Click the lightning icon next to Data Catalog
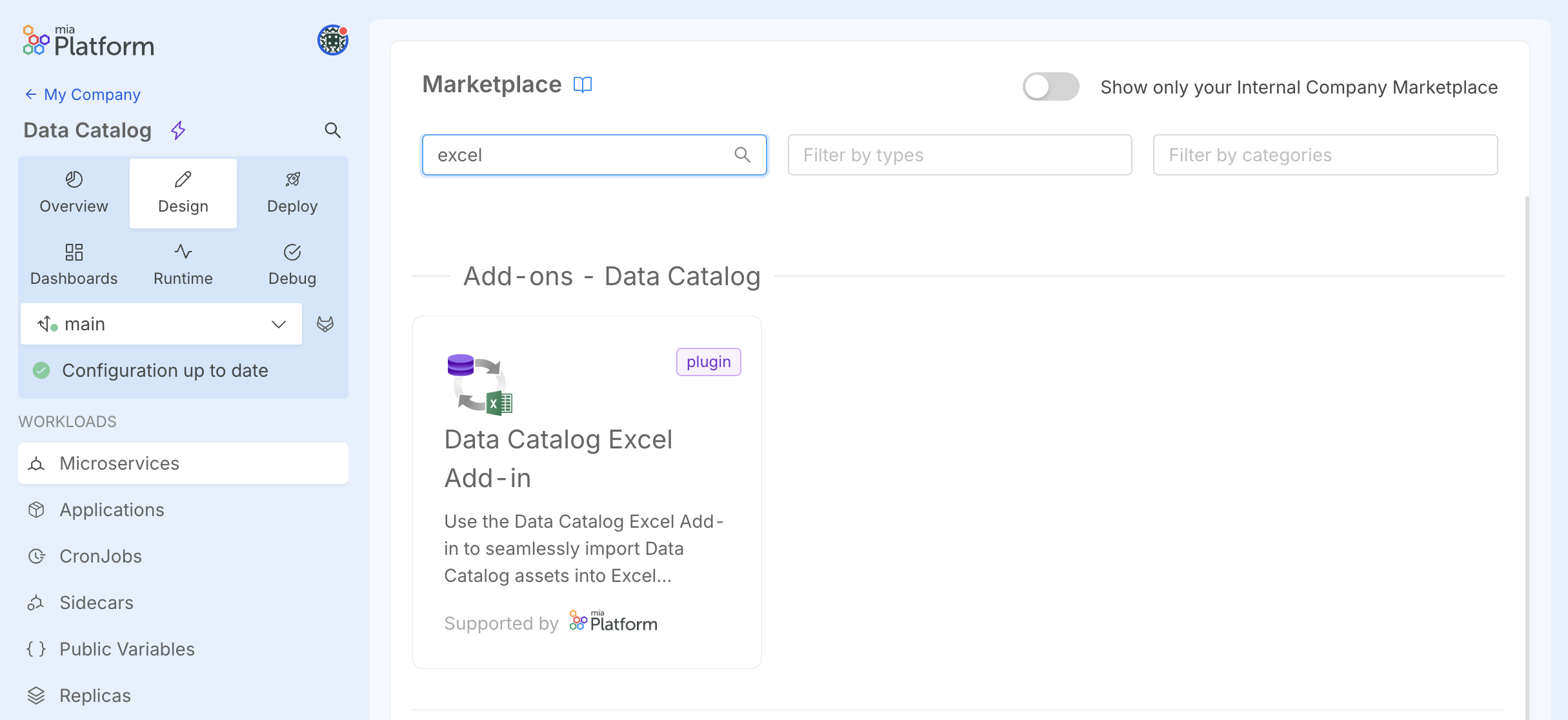The height and width of the screenshot is (720, 1568). (x=178, y=130)
